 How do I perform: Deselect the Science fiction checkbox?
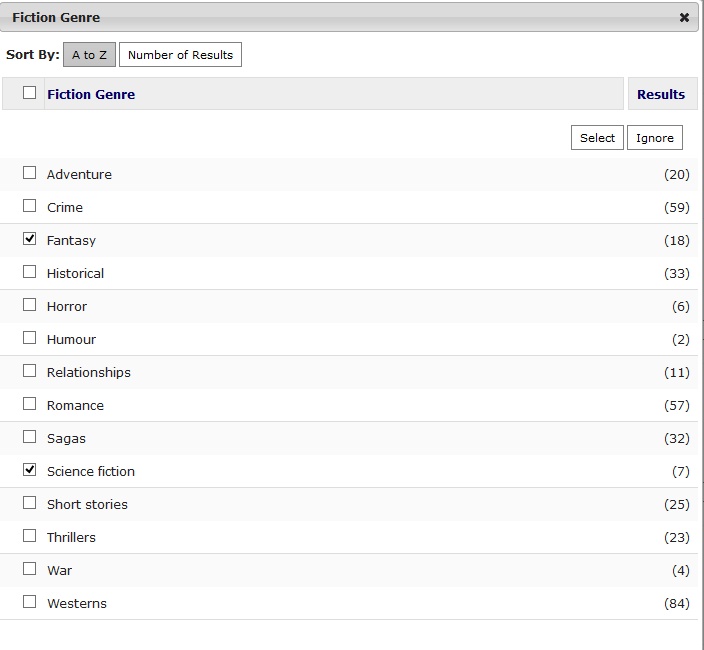(29, 470)
